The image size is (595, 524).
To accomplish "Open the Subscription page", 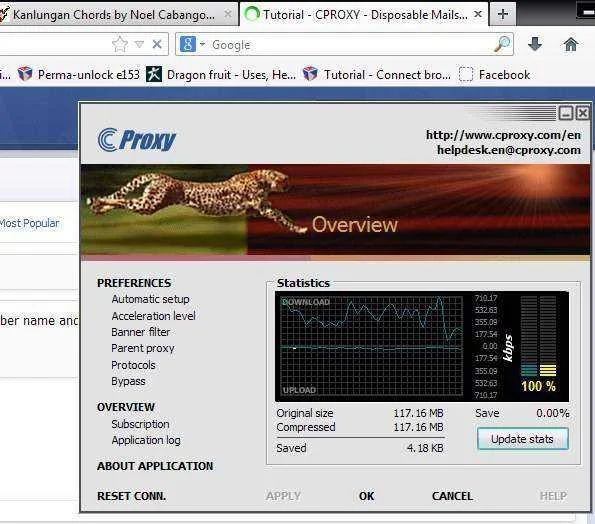I will tap(140, 424).
